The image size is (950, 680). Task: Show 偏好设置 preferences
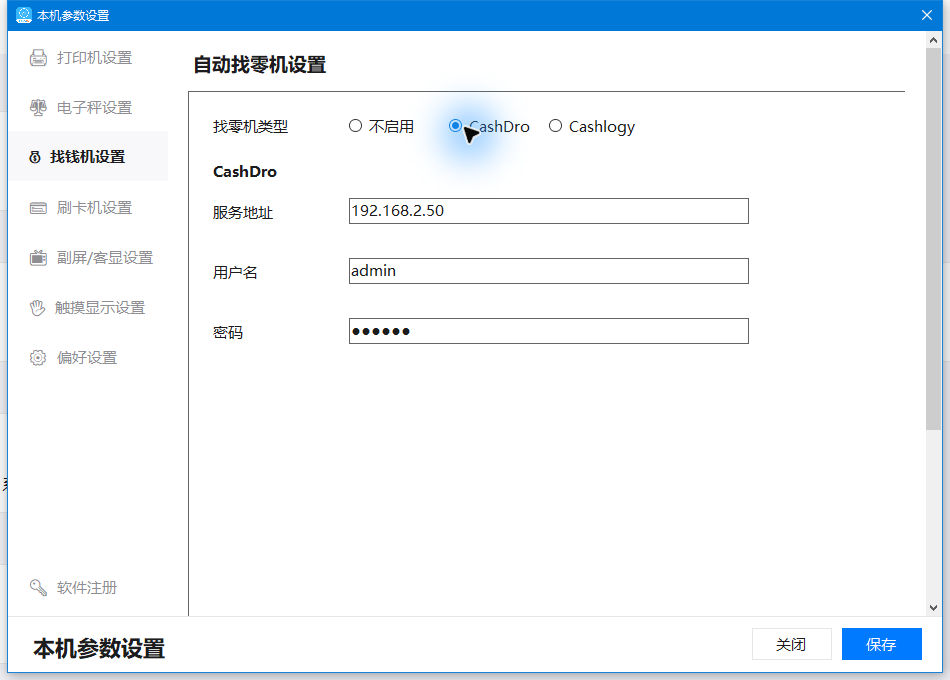pyautogui.click(x=88, y=358)
